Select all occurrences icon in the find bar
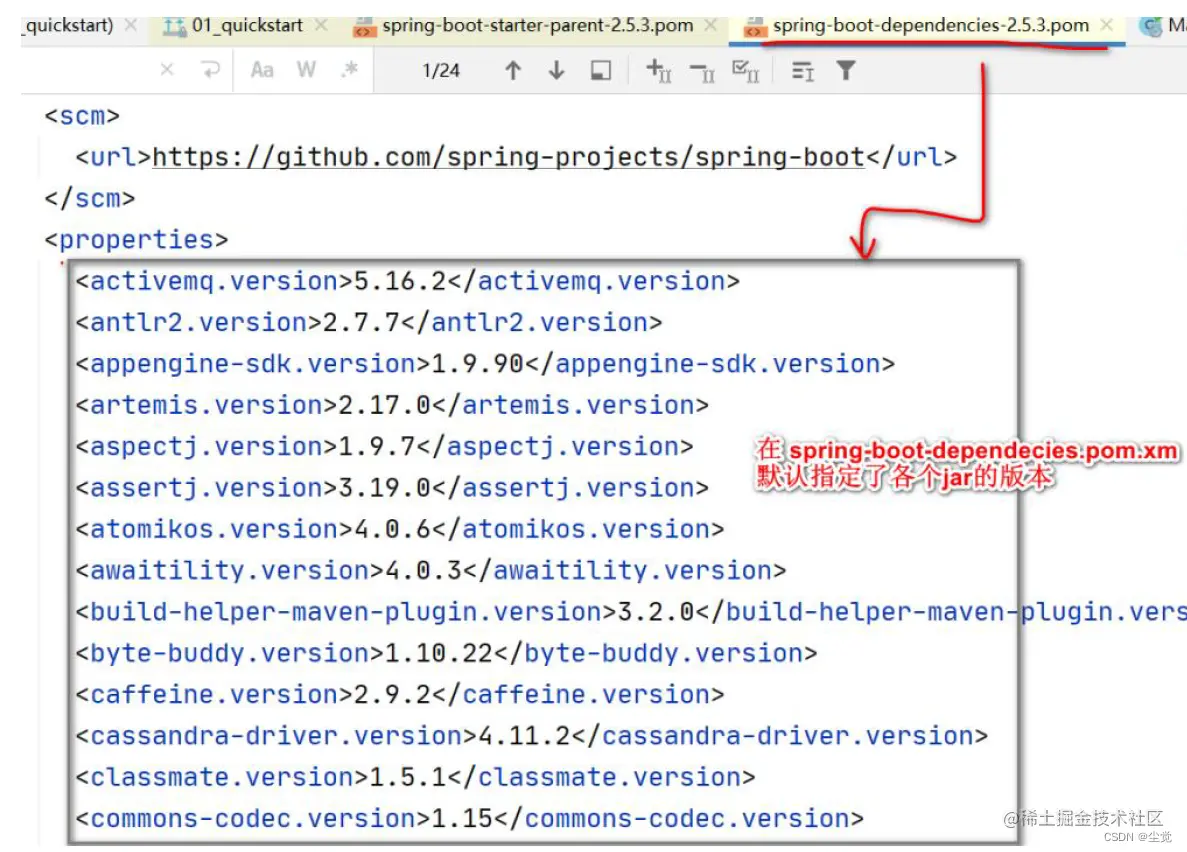 (746, 72)
